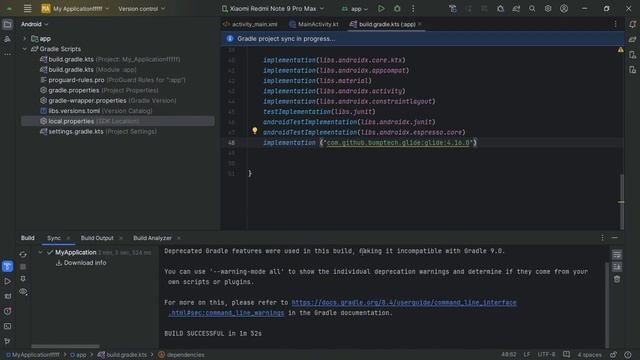Close the Build Output tab

[121, 238]
